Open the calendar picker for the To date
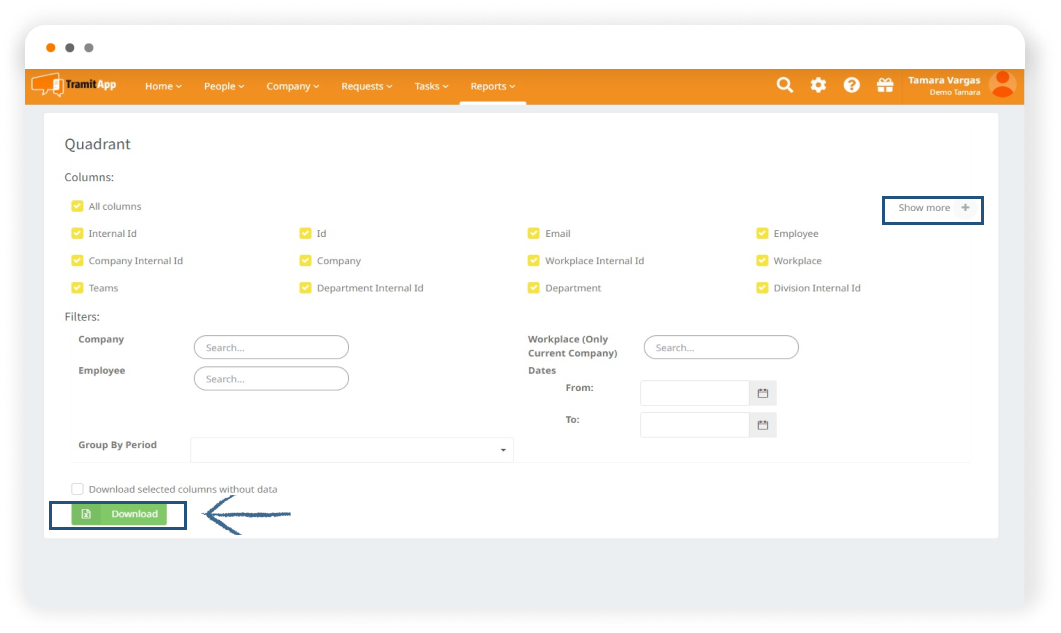Viewport: 1061px width, 633px height. pos(762,424)
